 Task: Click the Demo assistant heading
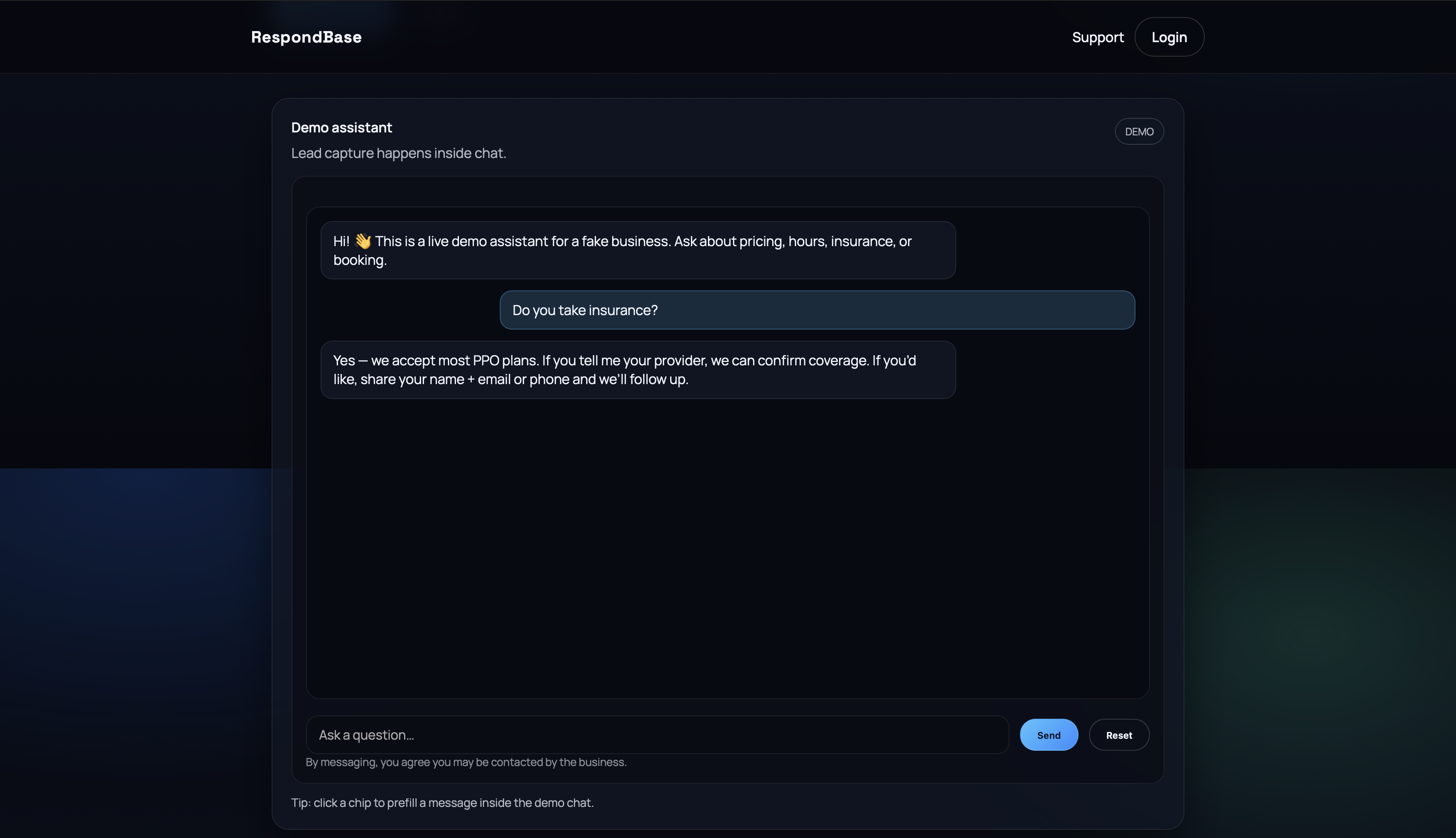[341, 127]
